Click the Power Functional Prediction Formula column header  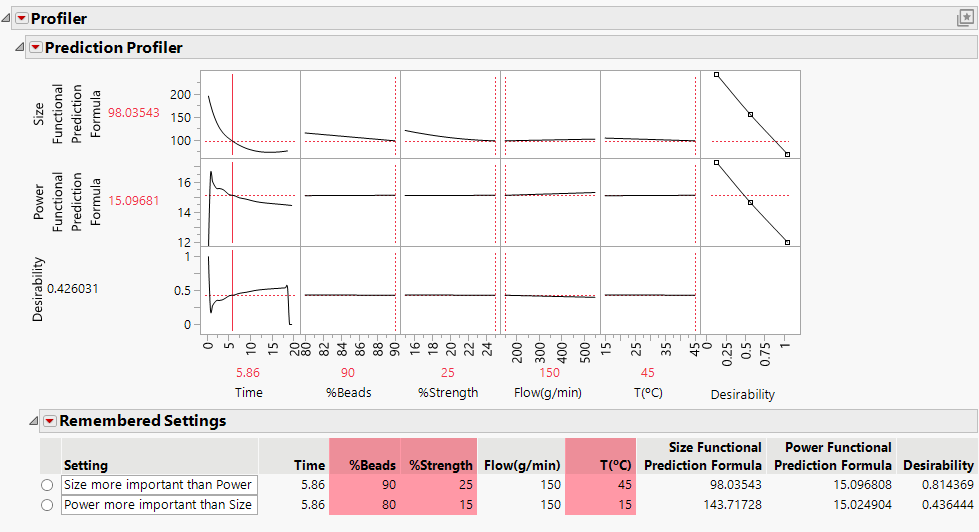click(x=832, y=456)
